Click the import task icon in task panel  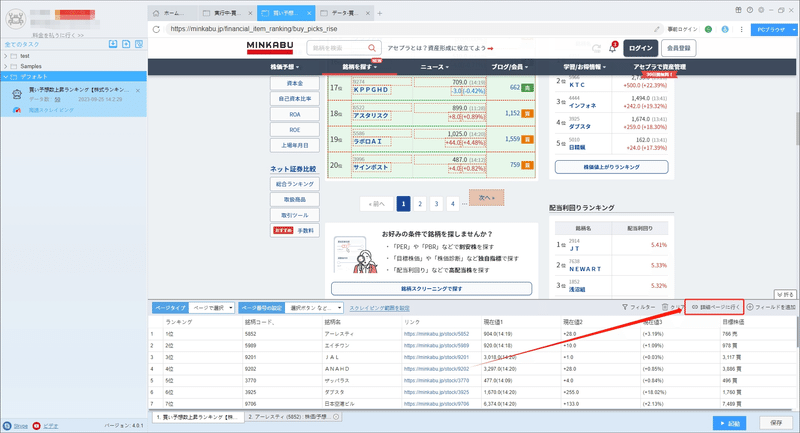(x=113, y=44)
